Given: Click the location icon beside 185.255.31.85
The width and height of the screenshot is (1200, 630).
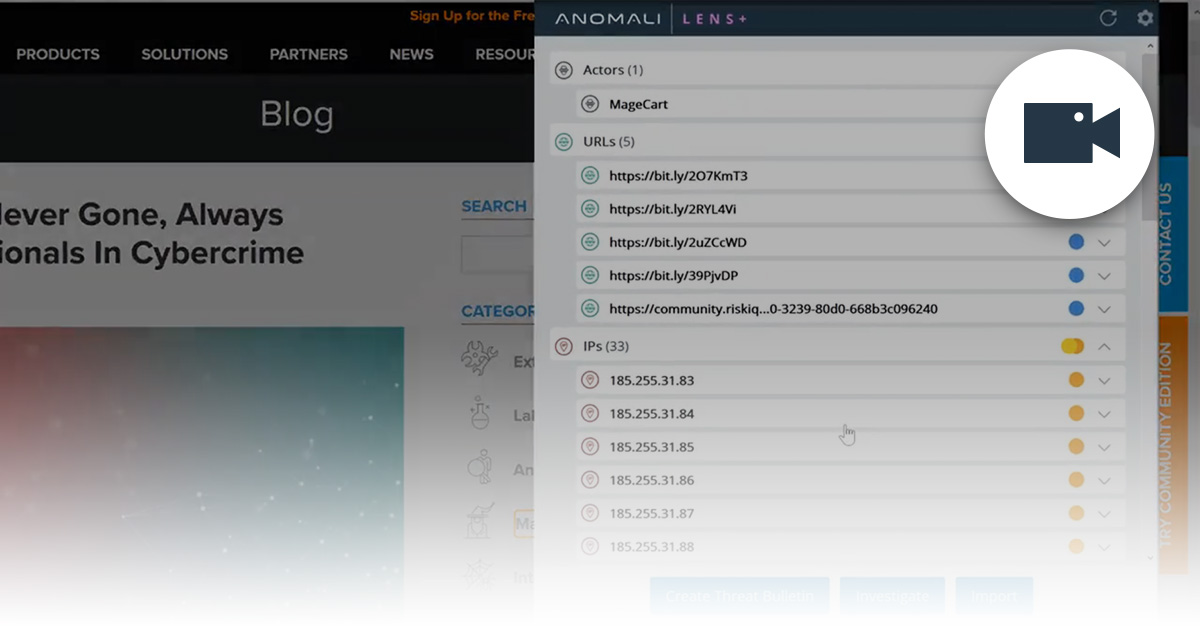Looking at the screenshot, I should pos(590,447).
